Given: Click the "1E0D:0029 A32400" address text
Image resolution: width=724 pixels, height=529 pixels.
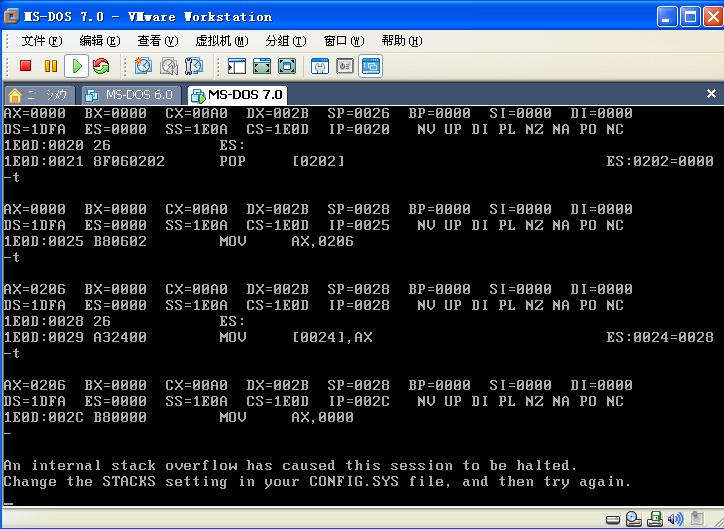Looking at the screenshot, I should click(x=75, y=337).
